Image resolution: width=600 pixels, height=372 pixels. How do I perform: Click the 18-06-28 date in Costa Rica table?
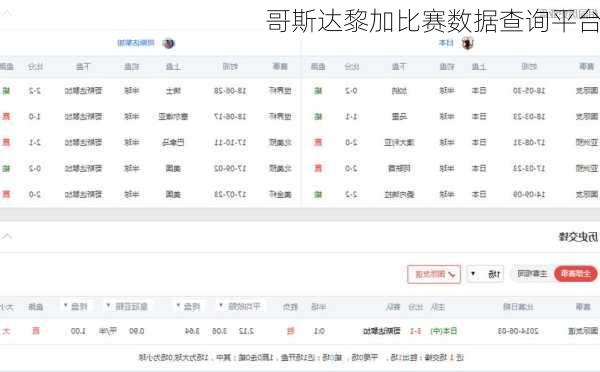230,91
